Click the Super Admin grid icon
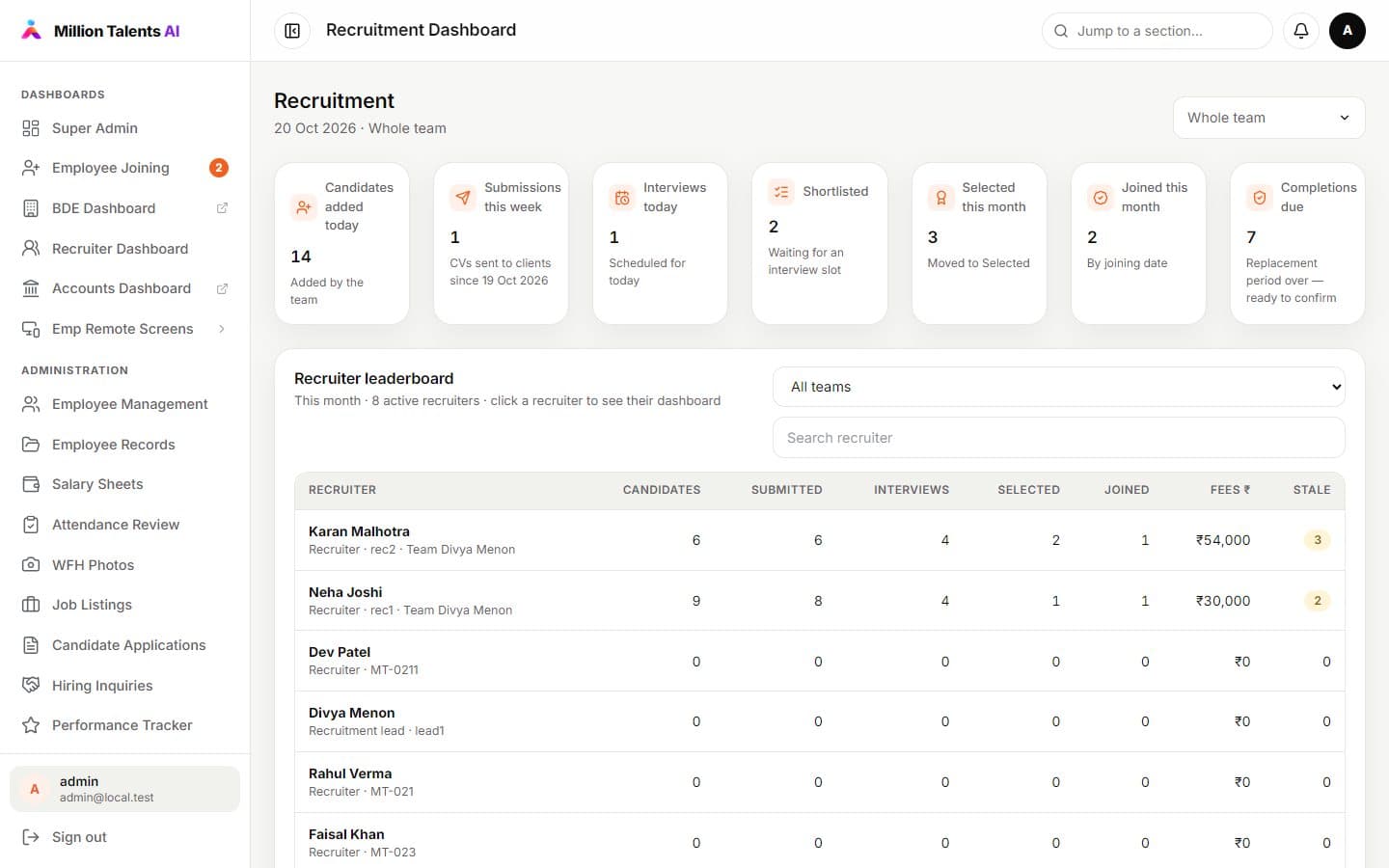This screenshot has height=868, width=1389. pos(31,128)
